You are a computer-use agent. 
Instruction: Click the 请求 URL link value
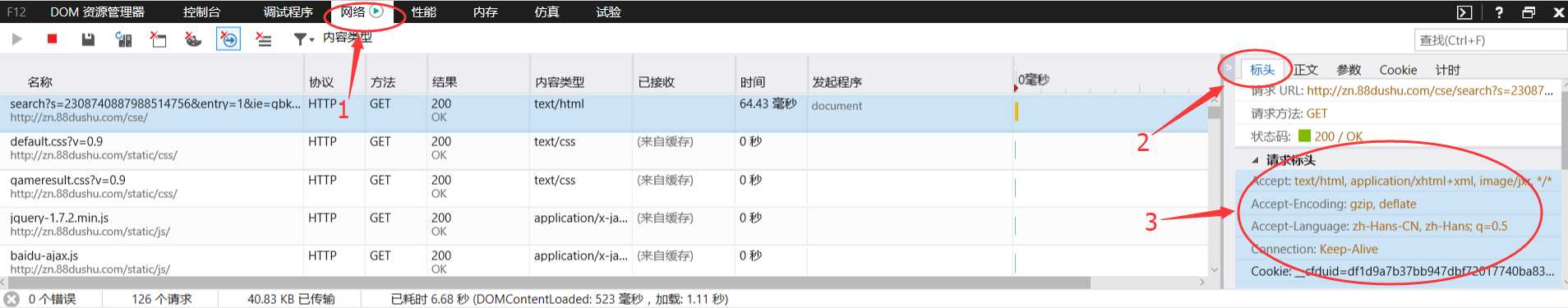click(1430, 90)
